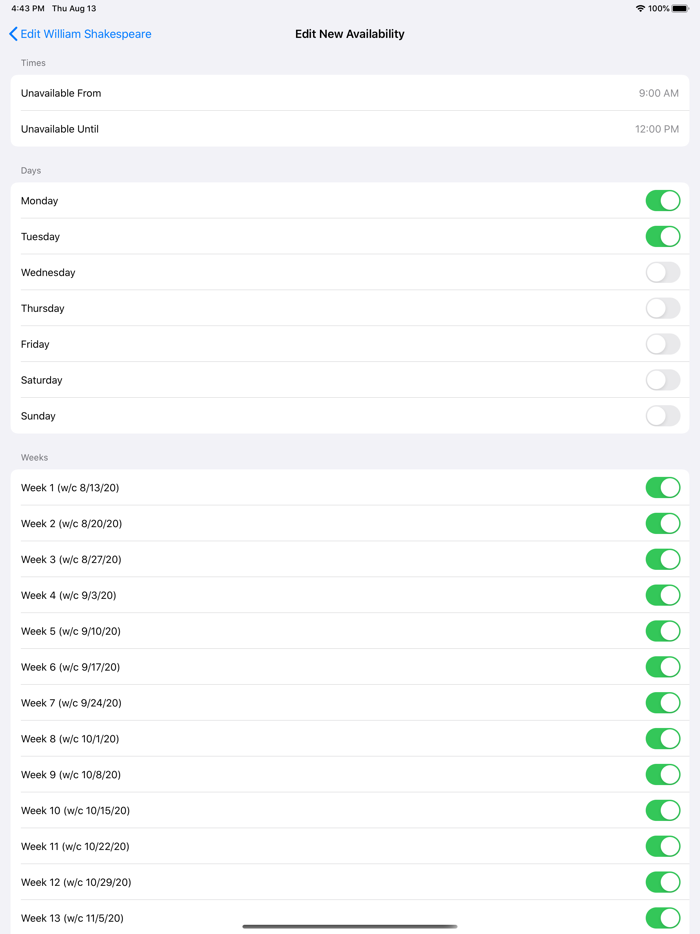Toggle Sunday on
This screenshot has height=934, width=700.
(x=662, y=417)
